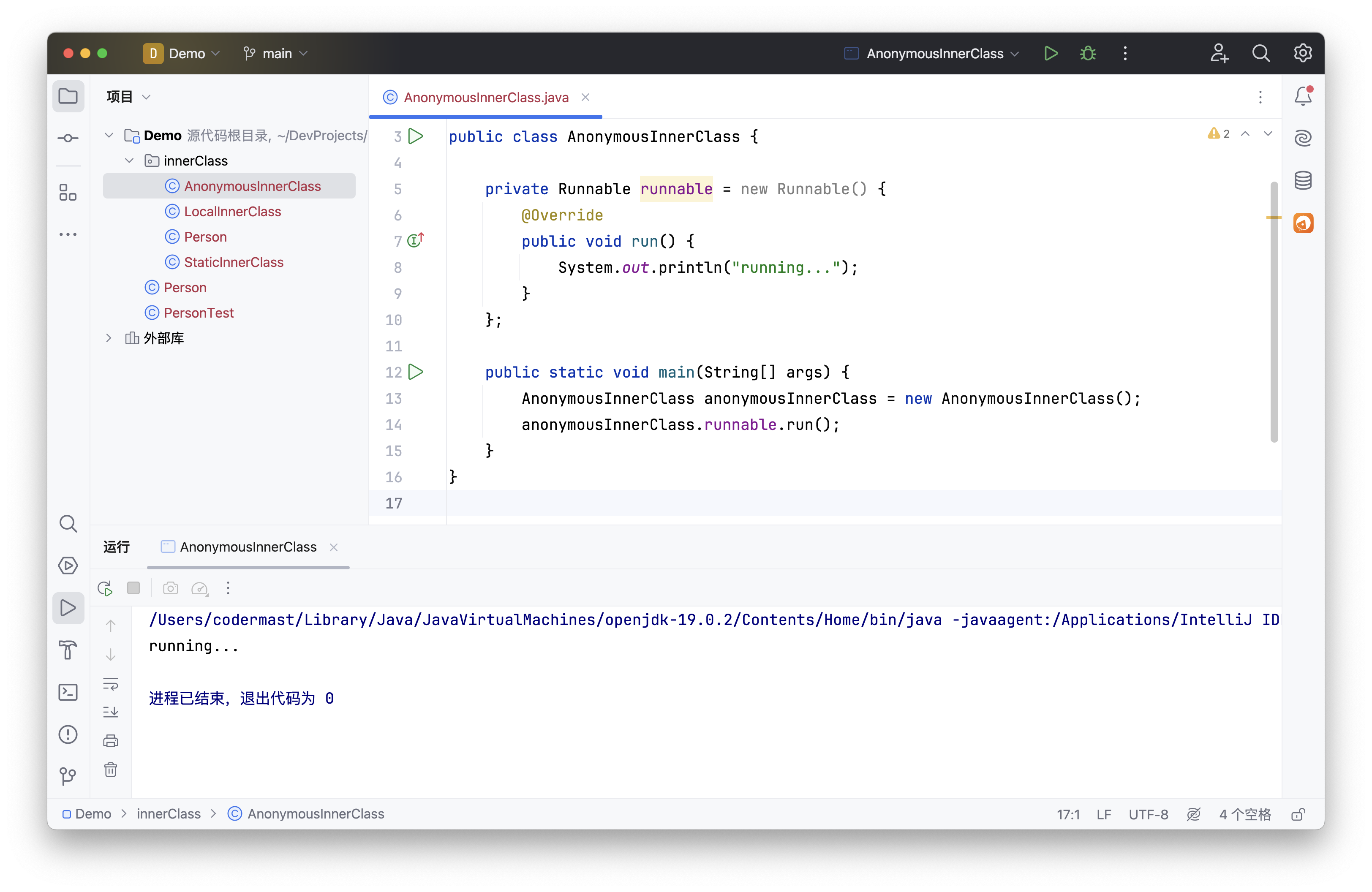The width and height of the screenshot is (1372, 892).
Task: Open the 项目 view selector dropdown
Action: tap(128, 97)
